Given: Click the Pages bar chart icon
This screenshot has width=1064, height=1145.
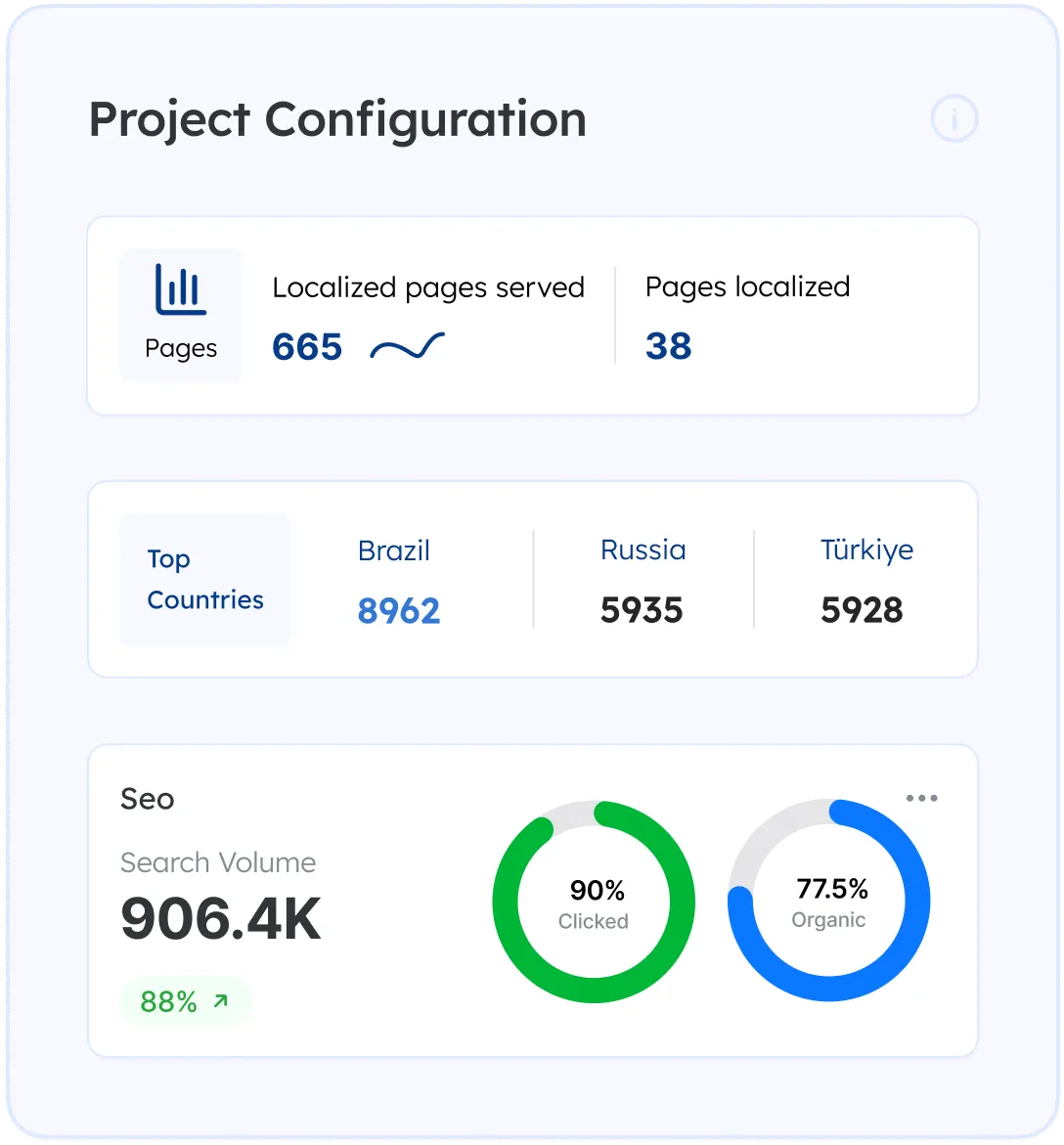Looking at the screenshot, I should [x=181, y=290].
